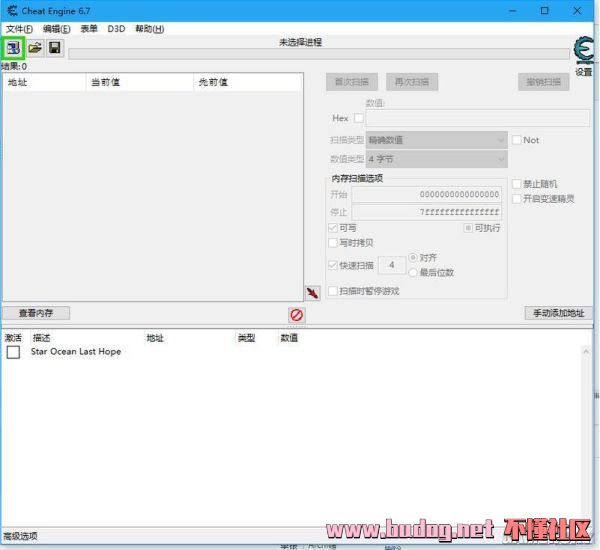600x550 pixels.
Task: Click the 未选择进程 process label
Action: tap(300, 42)
